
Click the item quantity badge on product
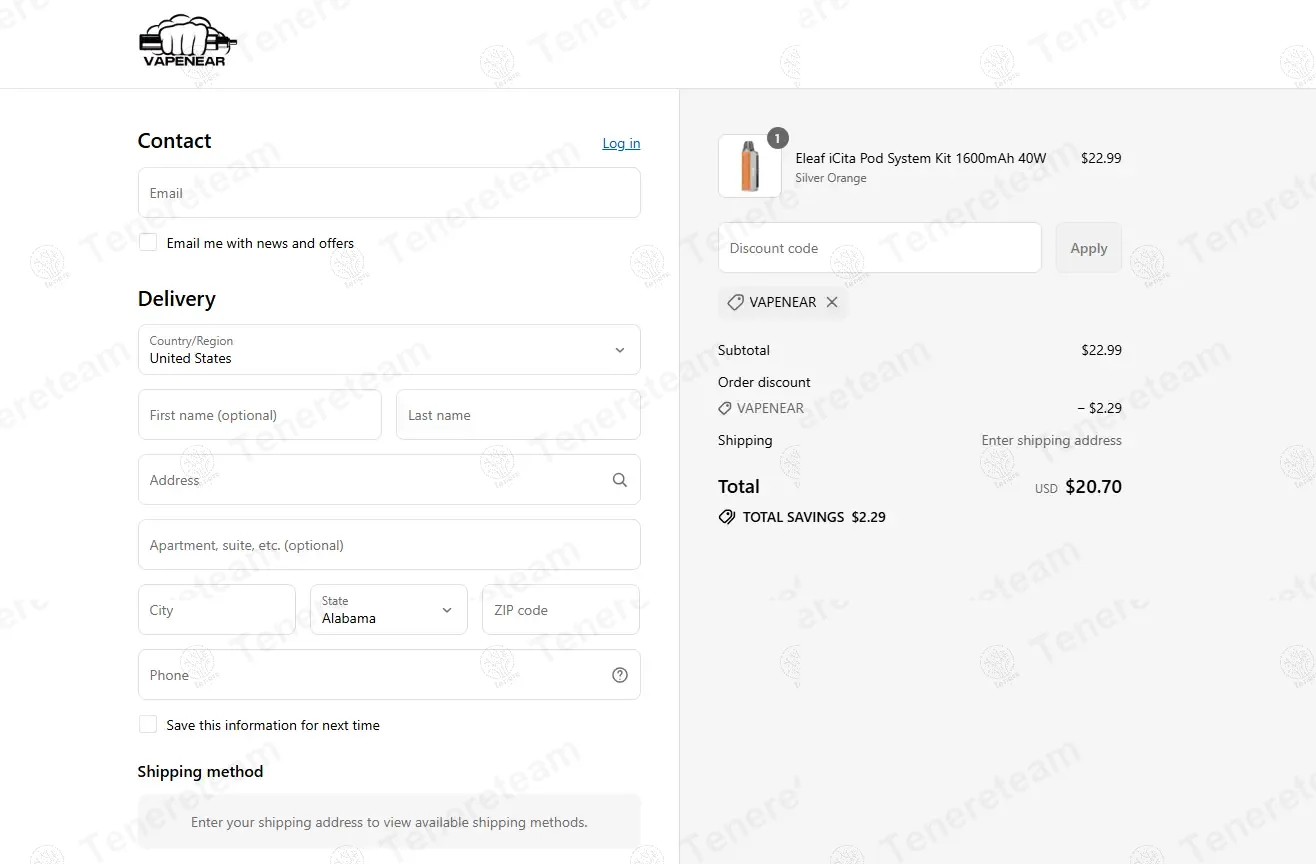pyautogui.click(x=778, y=138)
